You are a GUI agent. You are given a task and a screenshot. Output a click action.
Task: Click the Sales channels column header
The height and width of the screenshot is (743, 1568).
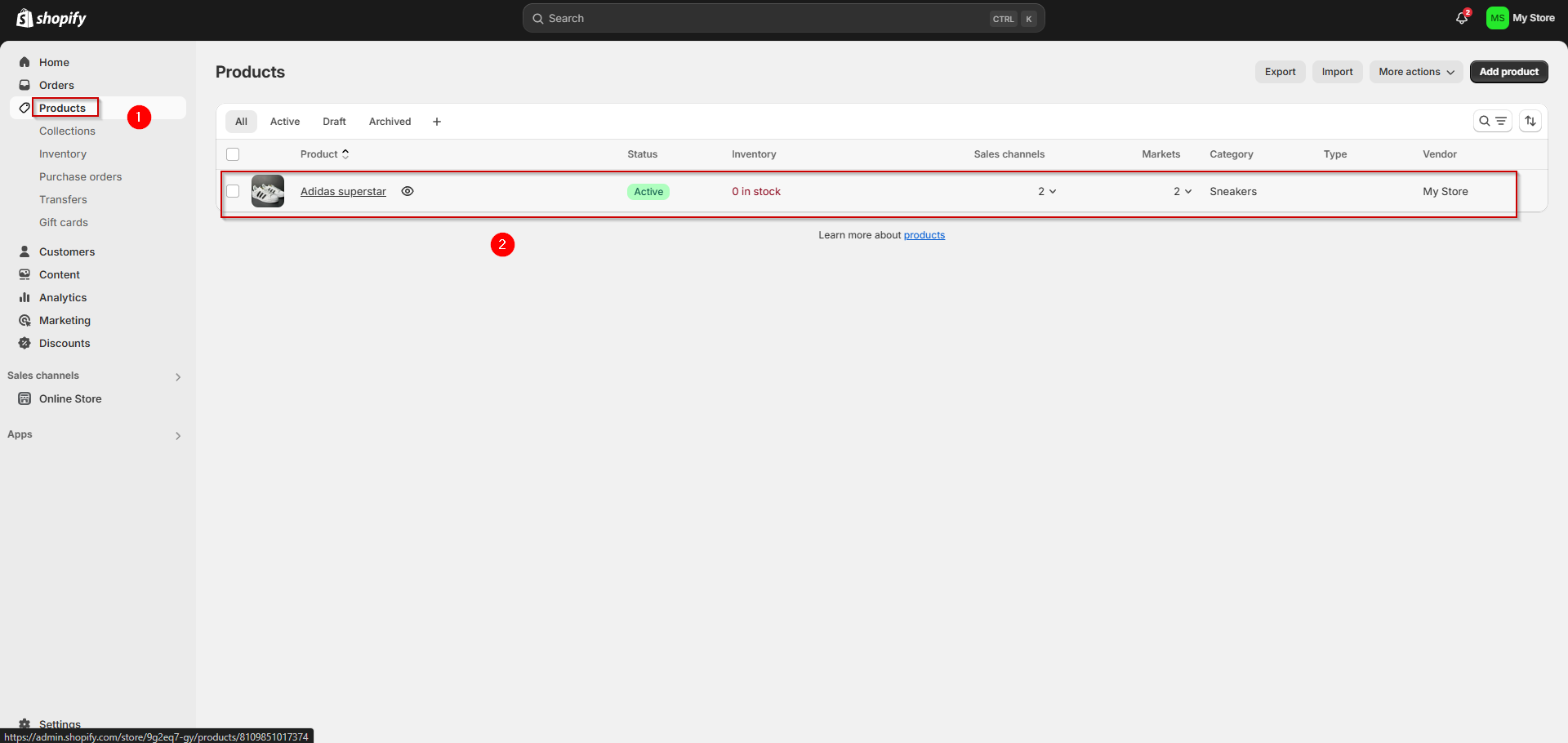point(1009,154)
